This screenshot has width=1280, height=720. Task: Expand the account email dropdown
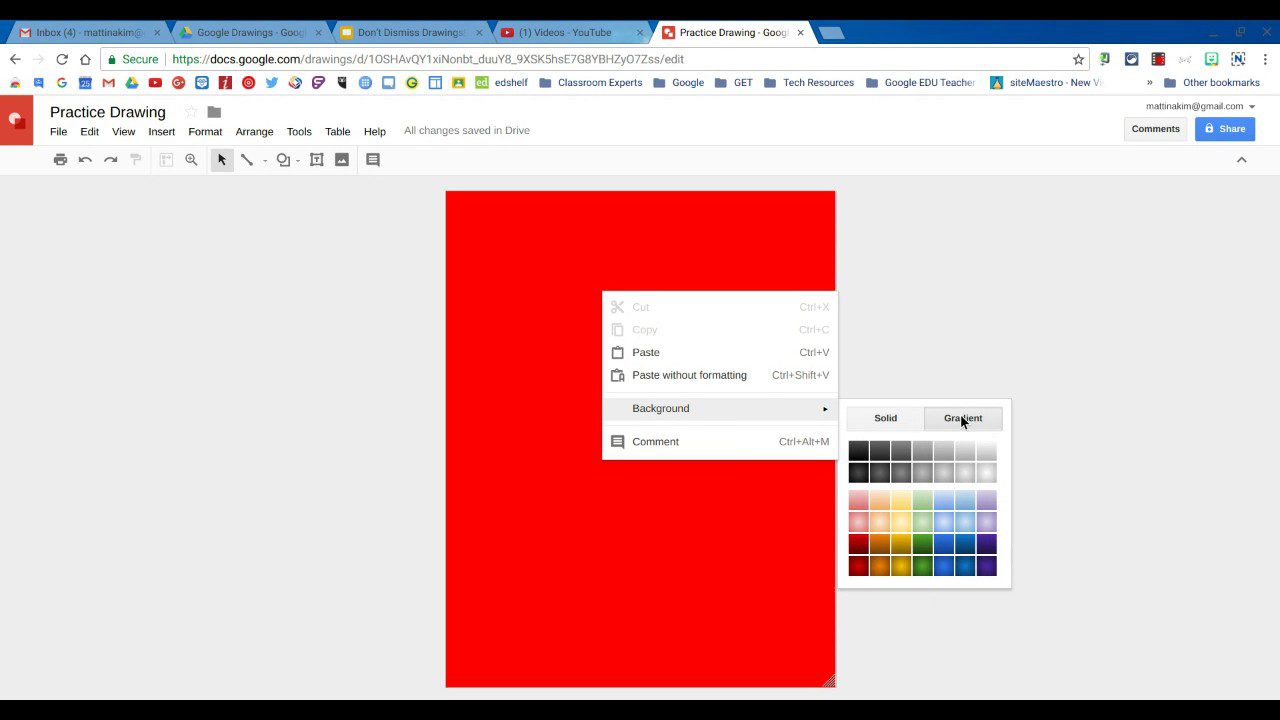point(1252,106)
